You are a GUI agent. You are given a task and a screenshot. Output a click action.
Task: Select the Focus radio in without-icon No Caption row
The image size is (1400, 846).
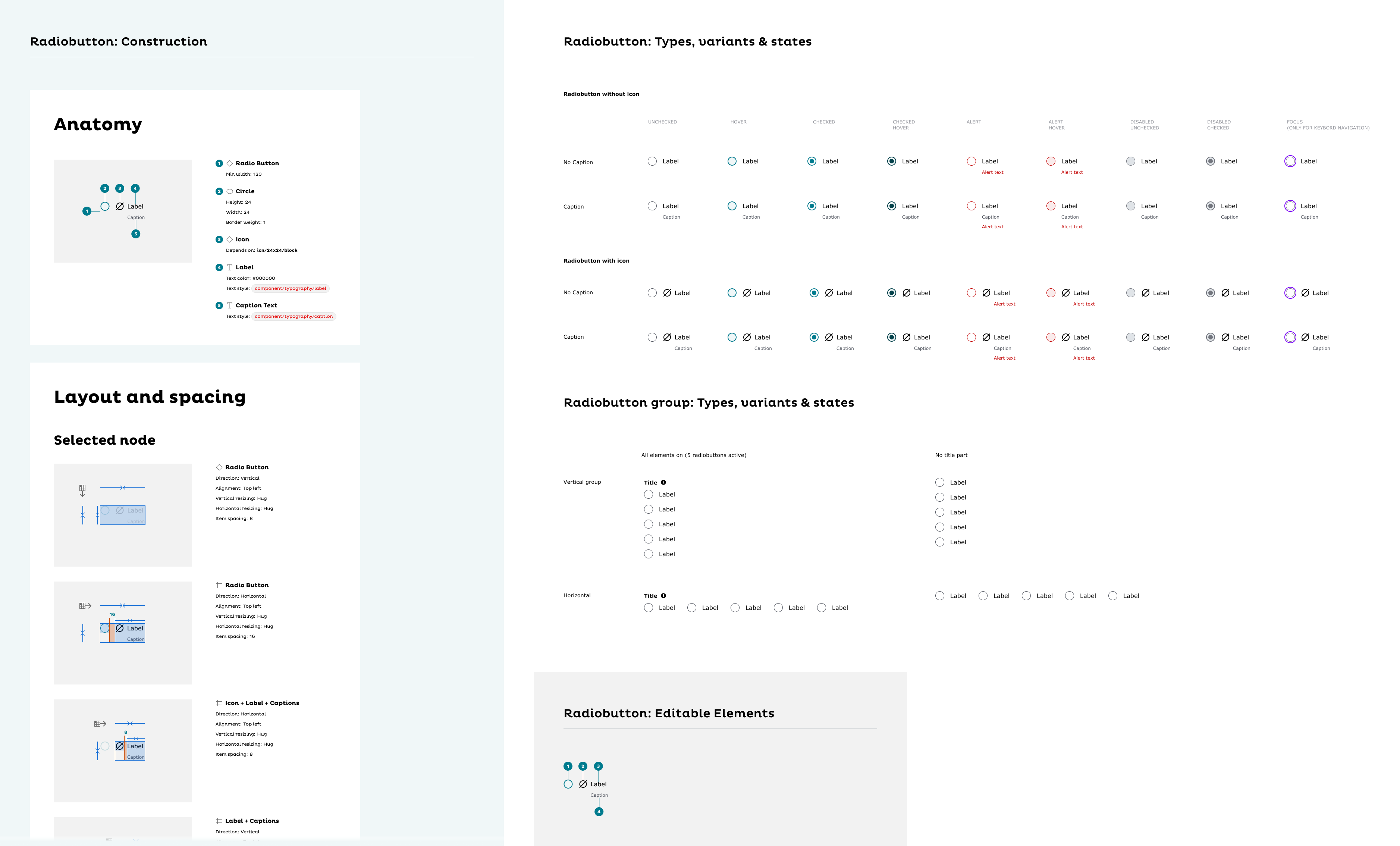[x=1290, y=162]
